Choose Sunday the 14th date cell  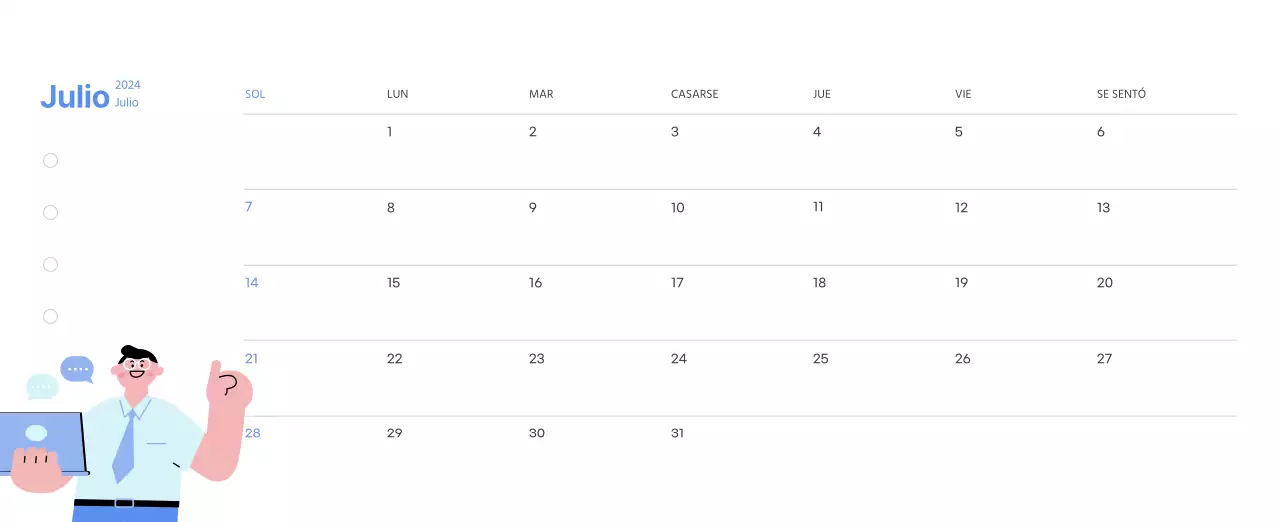(x=252, y=283)
